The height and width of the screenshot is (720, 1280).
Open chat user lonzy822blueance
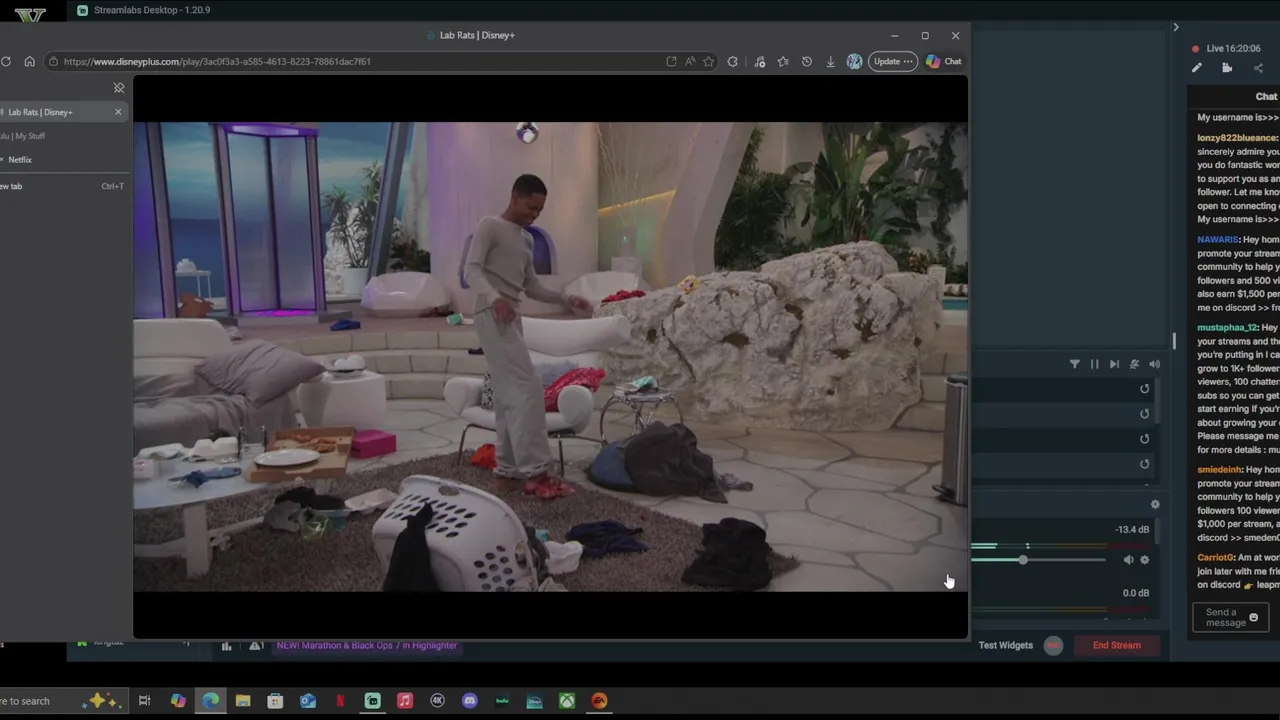pyautogui.click(x=1236, y=138)
